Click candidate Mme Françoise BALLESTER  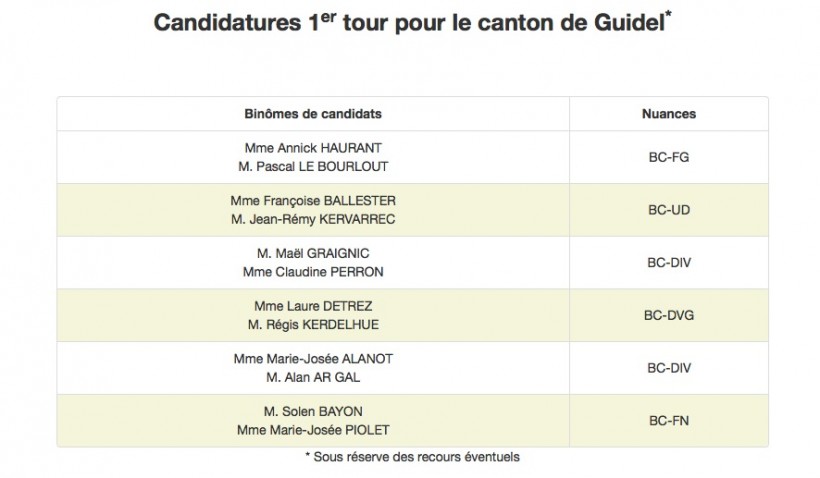[313, 201]
